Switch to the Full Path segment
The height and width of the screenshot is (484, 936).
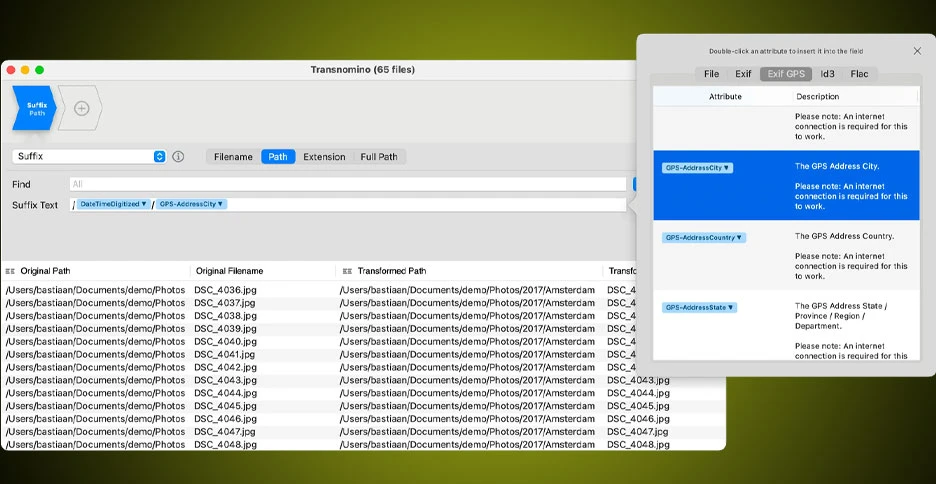click(x=379, y=157)
